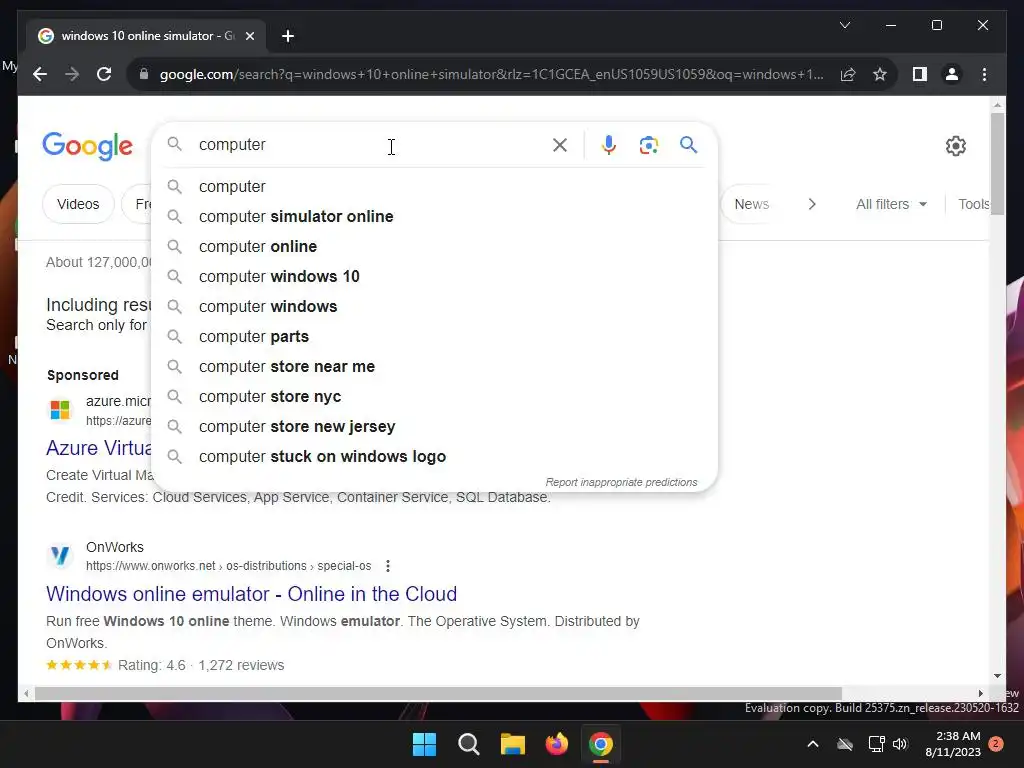This screenshot has height=768, width=1024.
Task: Expand the All filters dropdown
Action: click(891, 204)
